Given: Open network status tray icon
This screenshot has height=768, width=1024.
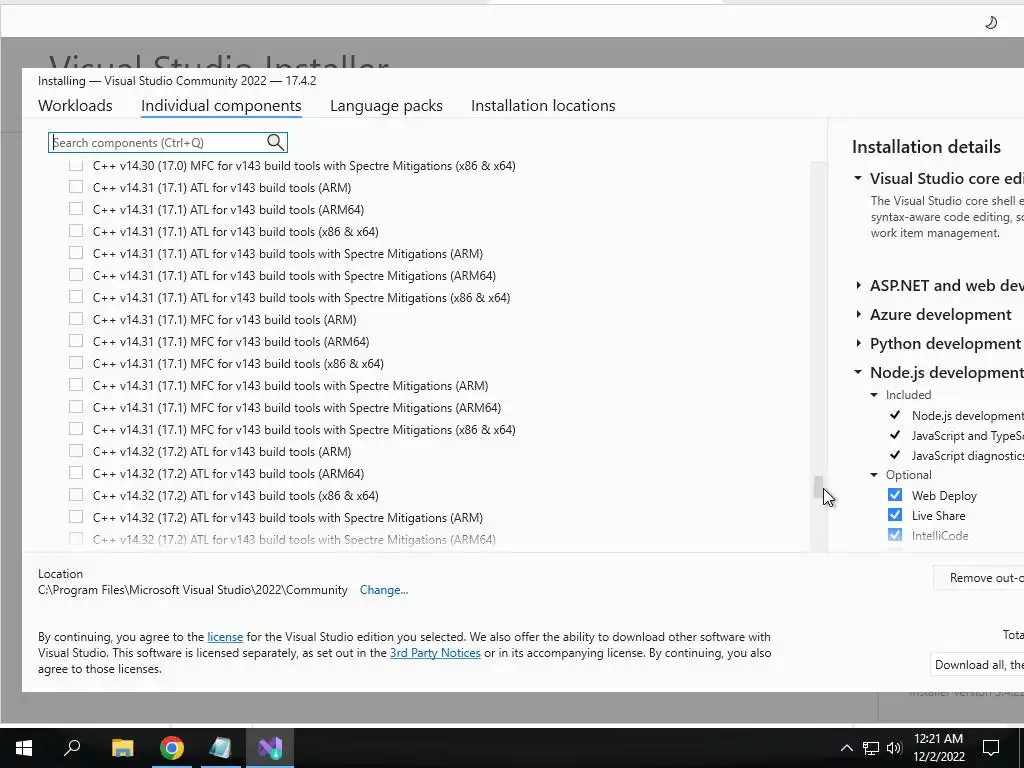Looking at the screenshot, I should [871, 748].
